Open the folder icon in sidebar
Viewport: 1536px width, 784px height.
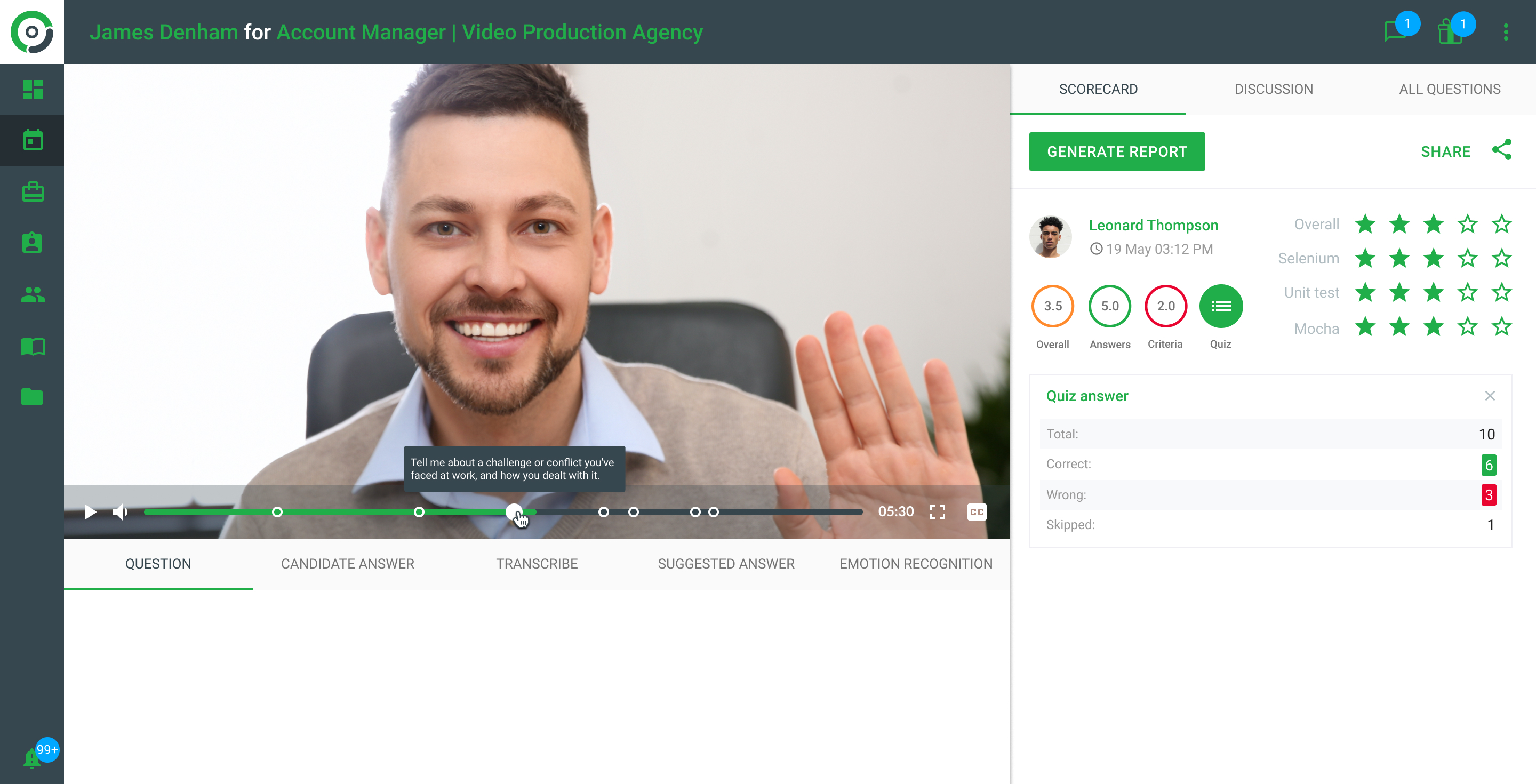(32, 397)
